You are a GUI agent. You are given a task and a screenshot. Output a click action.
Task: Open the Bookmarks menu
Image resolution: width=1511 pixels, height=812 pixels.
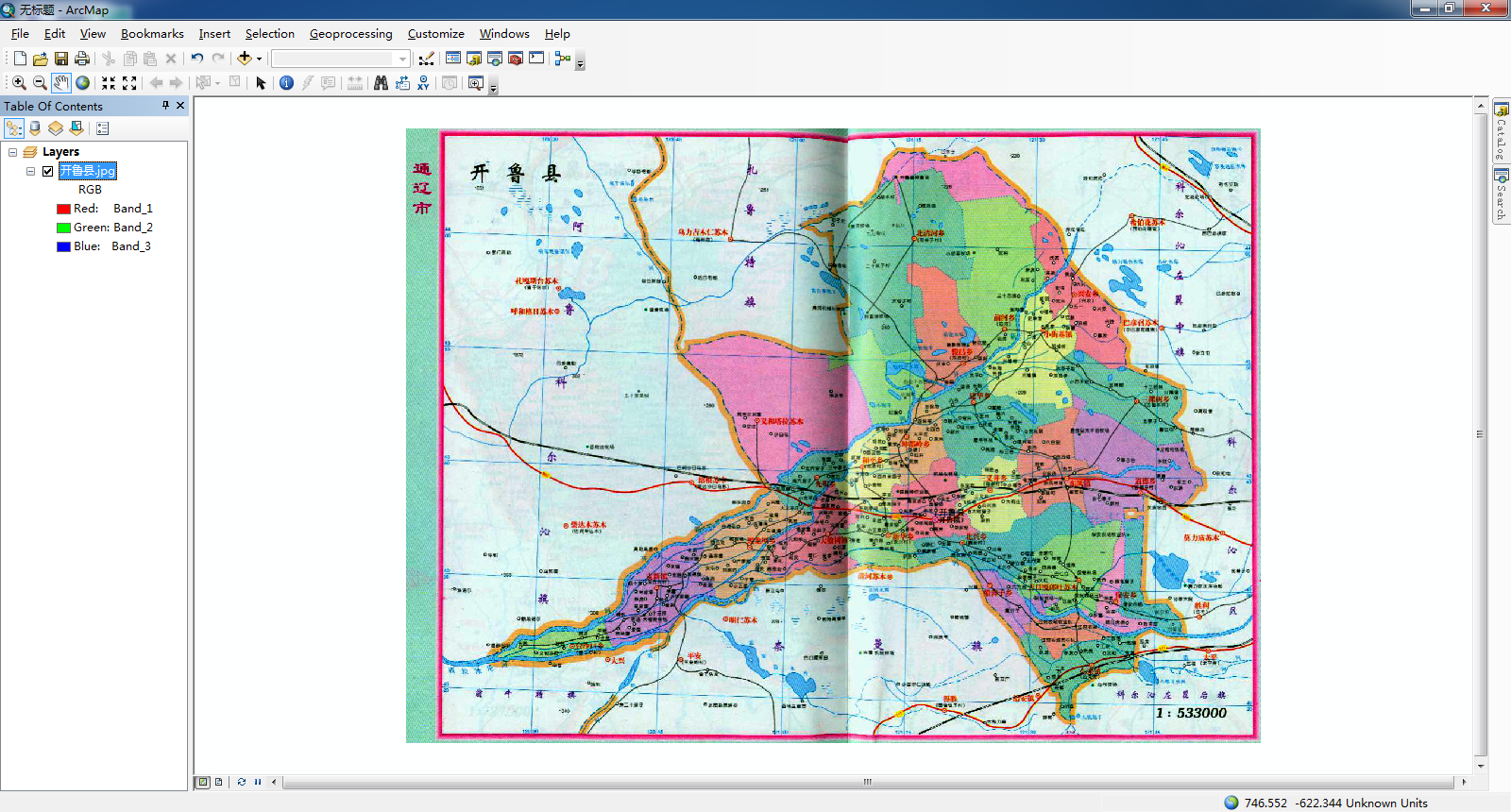click(x=152, y=33)
